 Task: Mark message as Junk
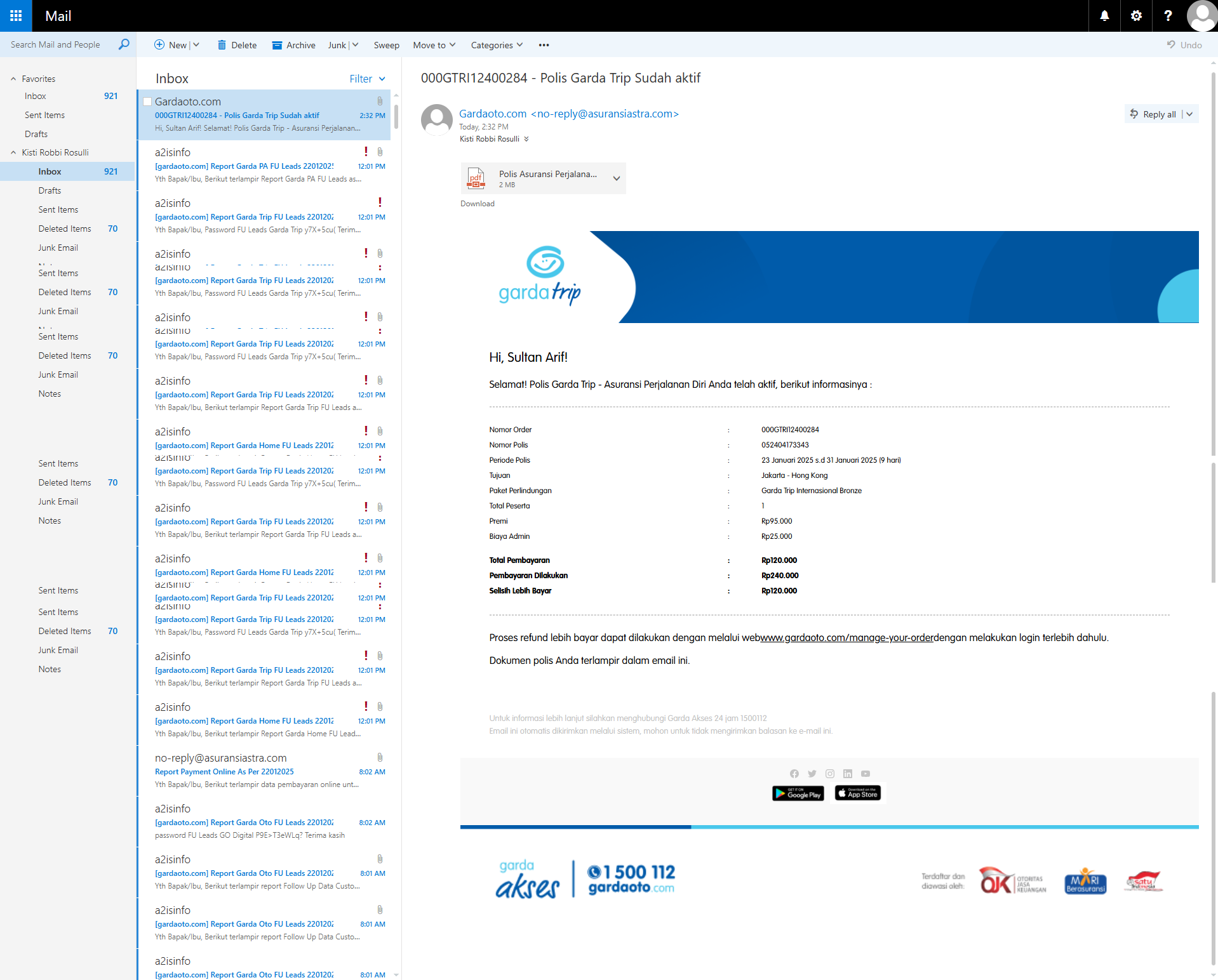point(337,45)
